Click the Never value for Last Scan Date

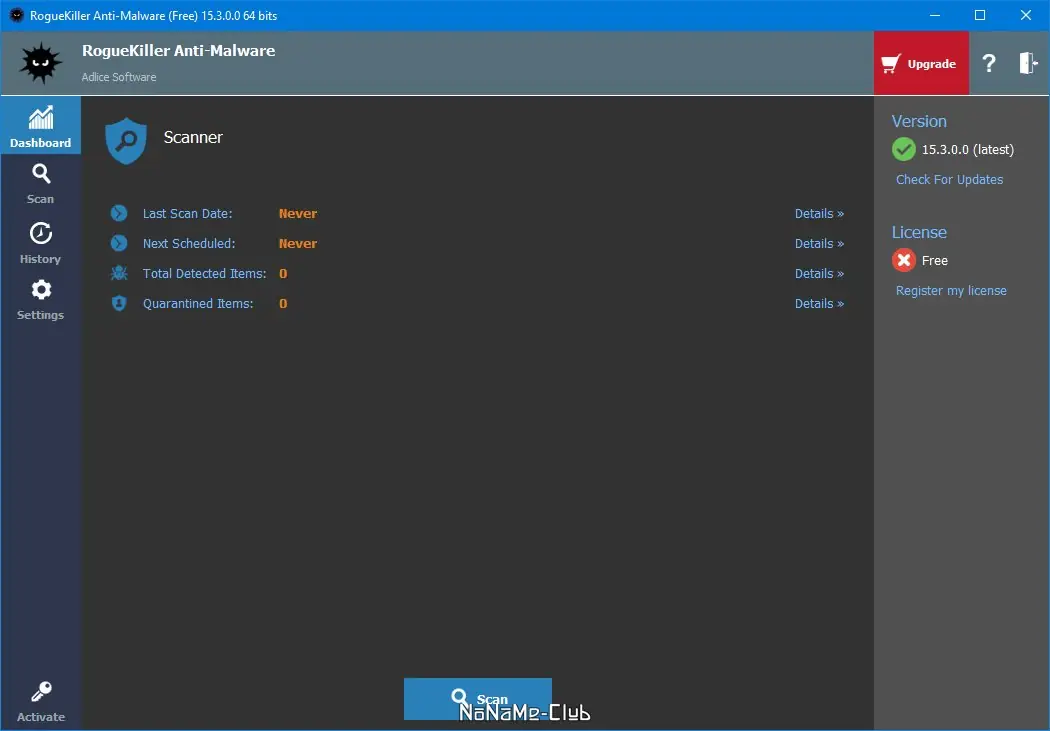click(x=298, y=214)
